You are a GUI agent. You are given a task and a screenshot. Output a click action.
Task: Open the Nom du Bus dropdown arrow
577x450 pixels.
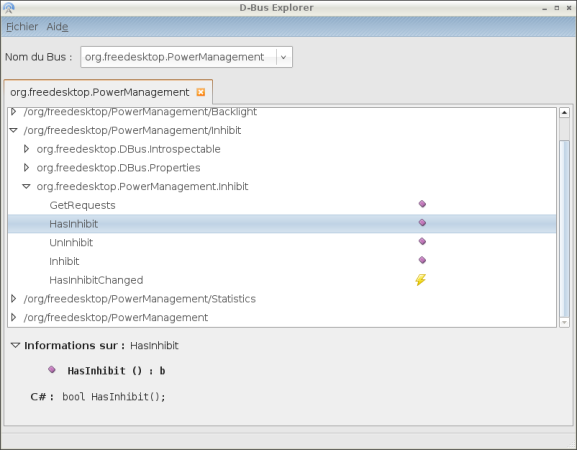(x=283, y=57)
